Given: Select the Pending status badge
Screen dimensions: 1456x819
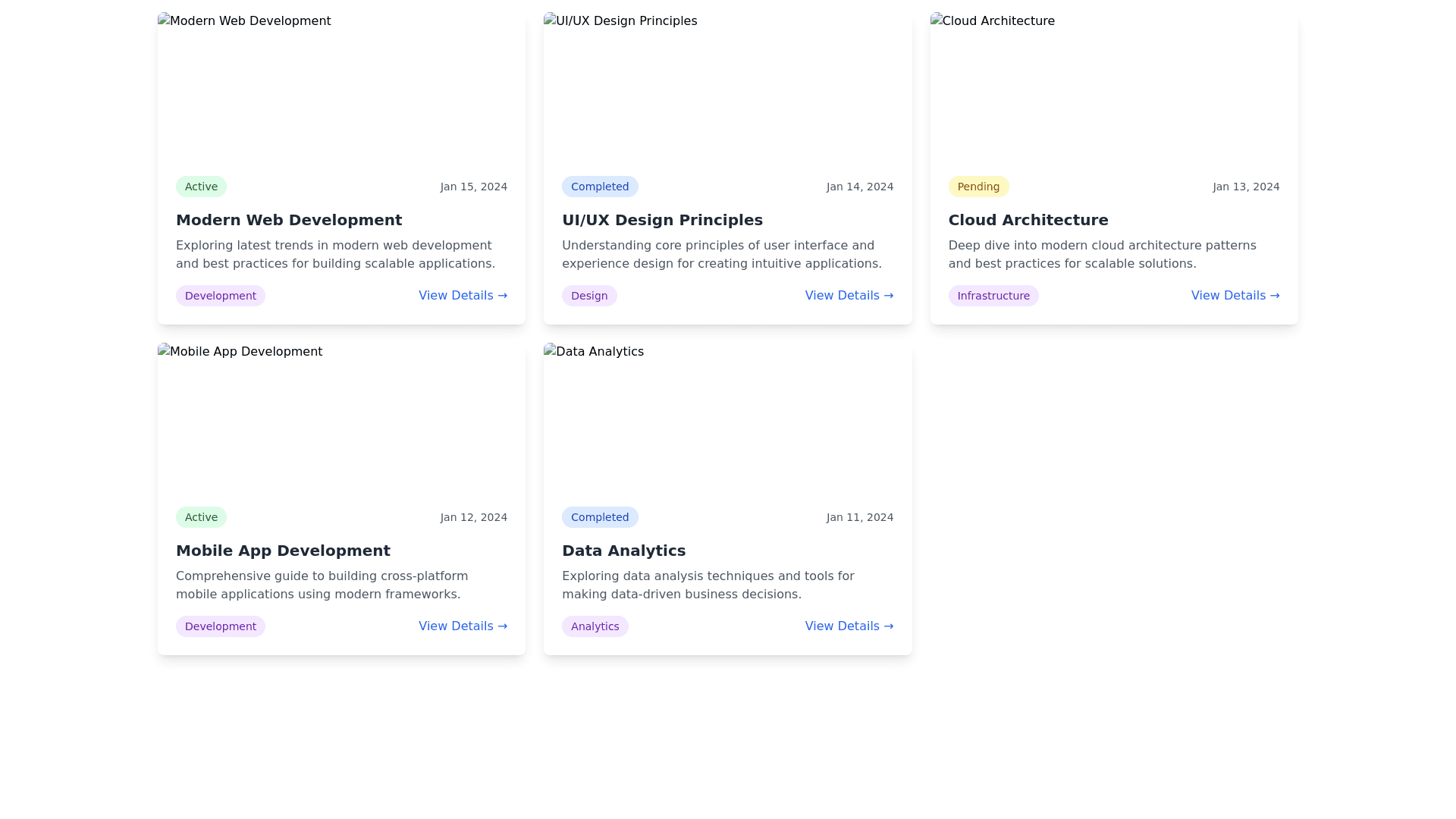Looking at the screenshot, I should (978, 187).
